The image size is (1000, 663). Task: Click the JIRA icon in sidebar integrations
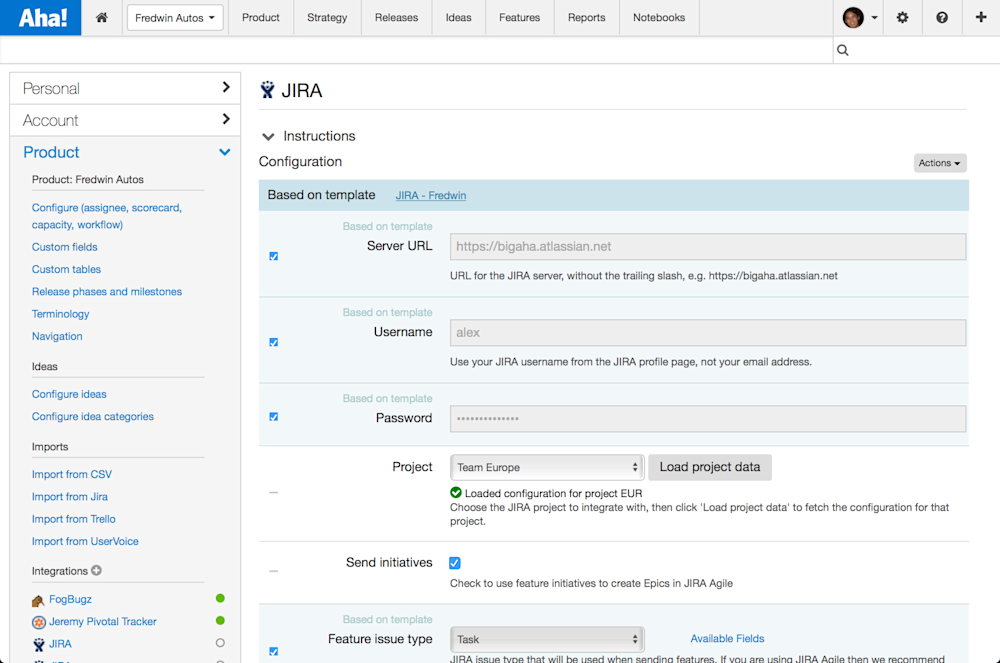[x=39, y=645]
